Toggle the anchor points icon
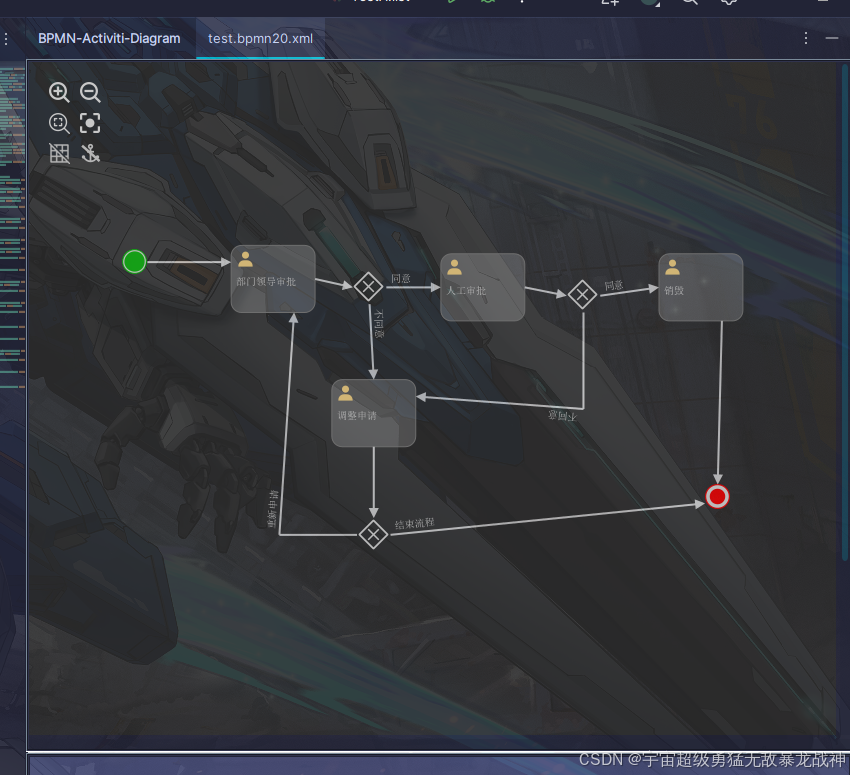This screenshot has width=850, height=775. pyautogui.click(x=90, y=153)
